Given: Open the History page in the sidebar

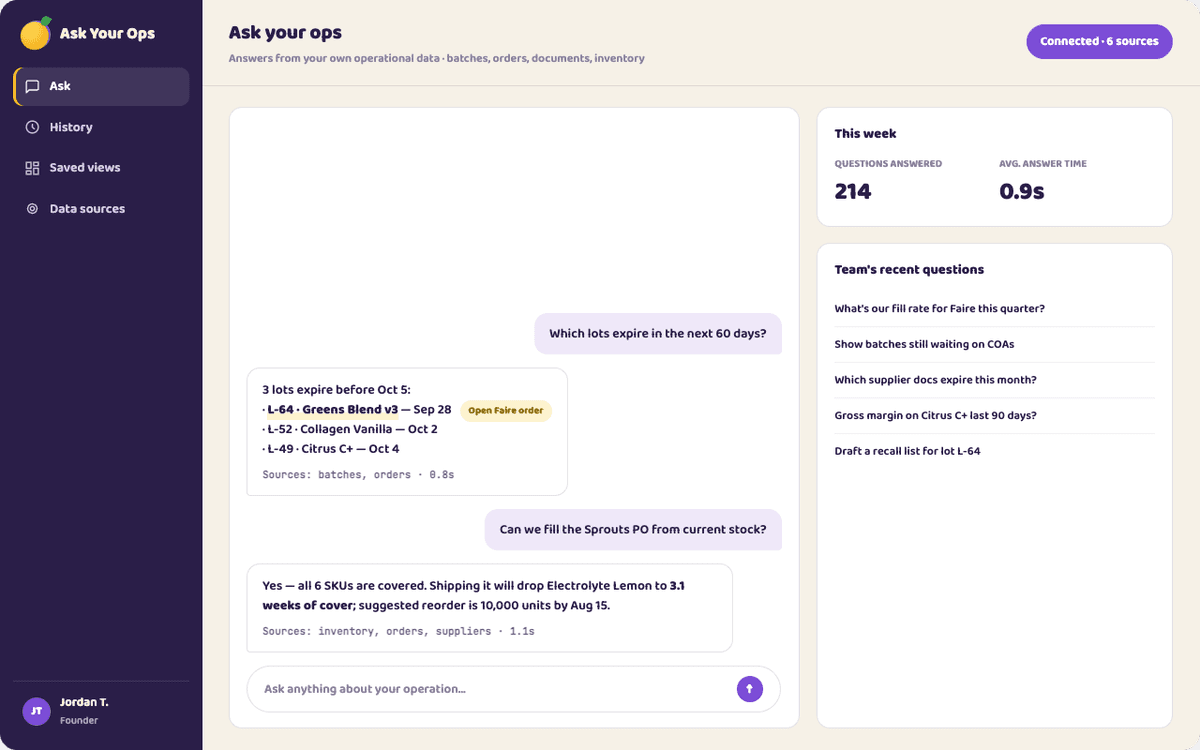Looking at the screenshot, I should pyautogui.click(x=101, y=127).
